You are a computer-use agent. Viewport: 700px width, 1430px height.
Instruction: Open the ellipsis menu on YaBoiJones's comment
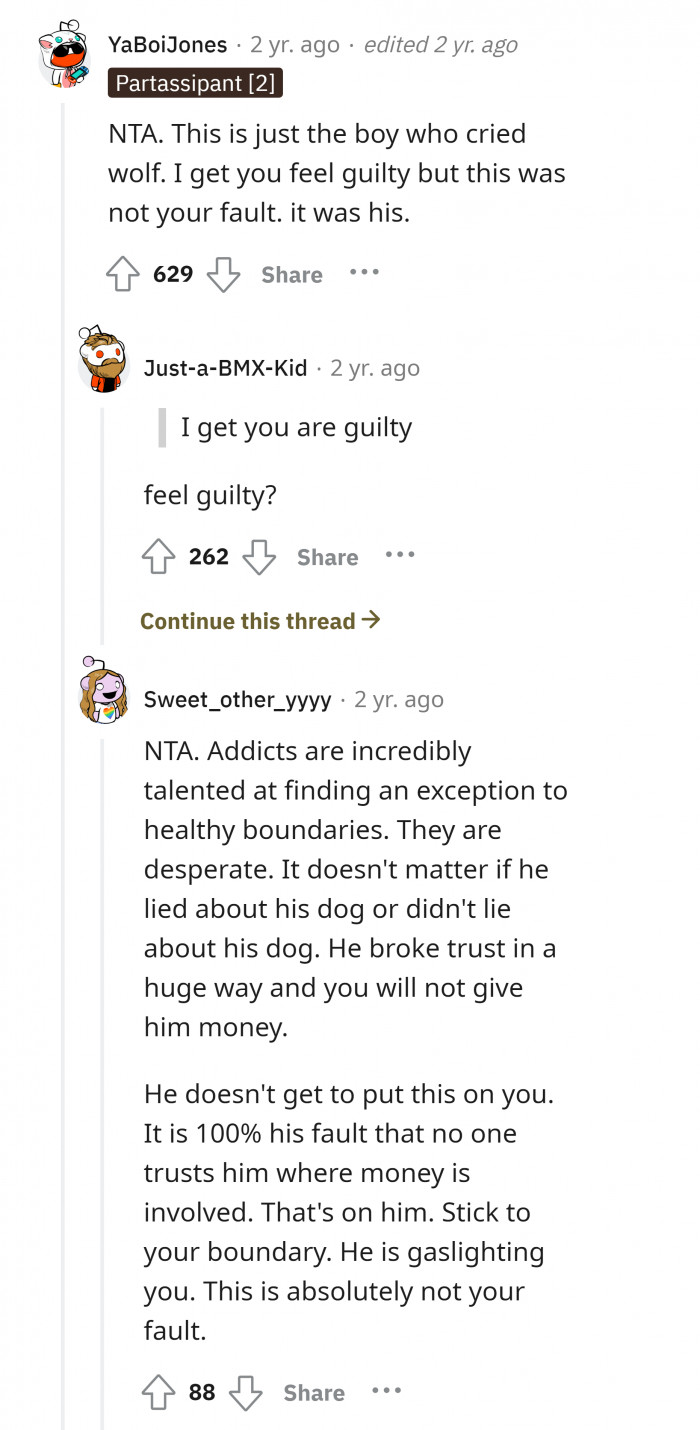tap(365, 272)
